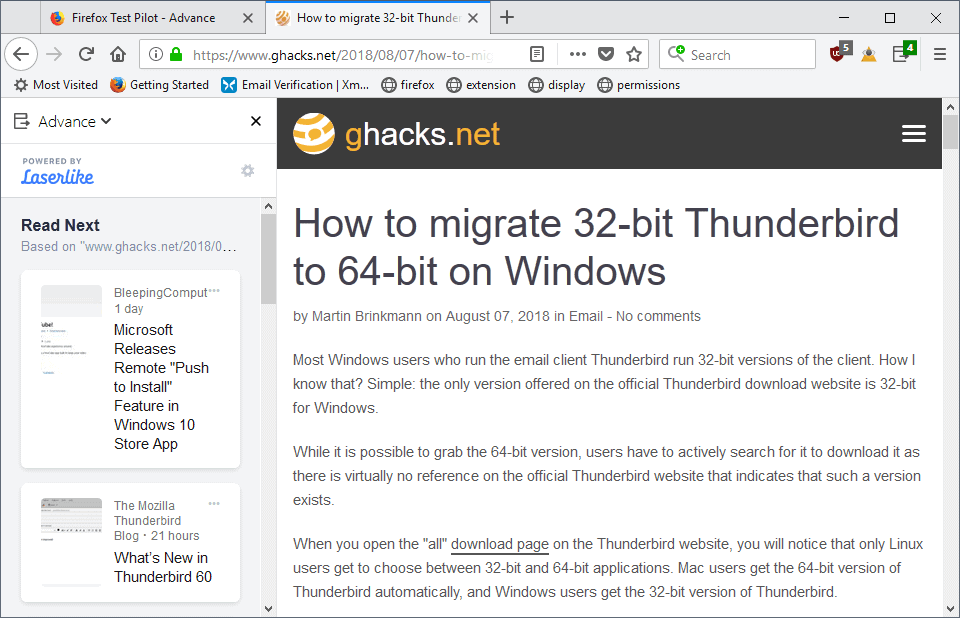Viewport: 960px width, 618px height.
Task: Close the How to migrate tab
Action: (473, 18)
